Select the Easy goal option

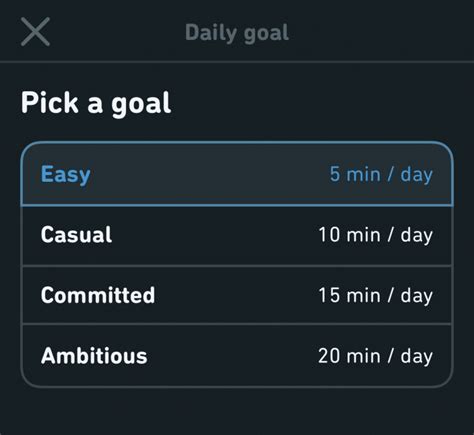(x=237, y=174)
